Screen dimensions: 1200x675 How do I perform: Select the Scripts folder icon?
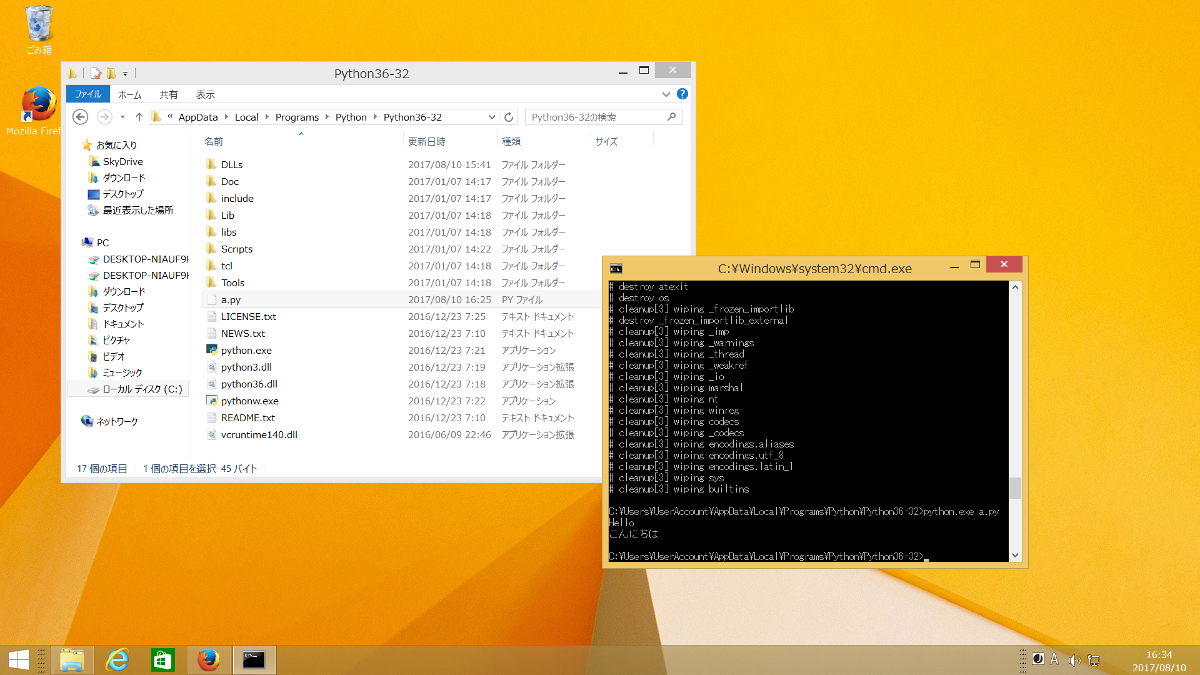point(211,249)
